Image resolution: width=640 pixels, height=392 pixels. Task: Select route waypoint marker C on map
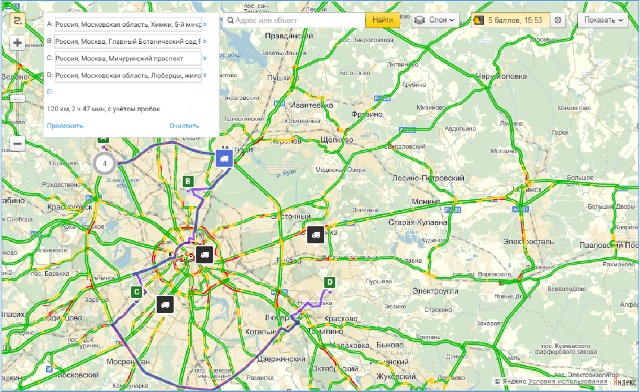137,292
